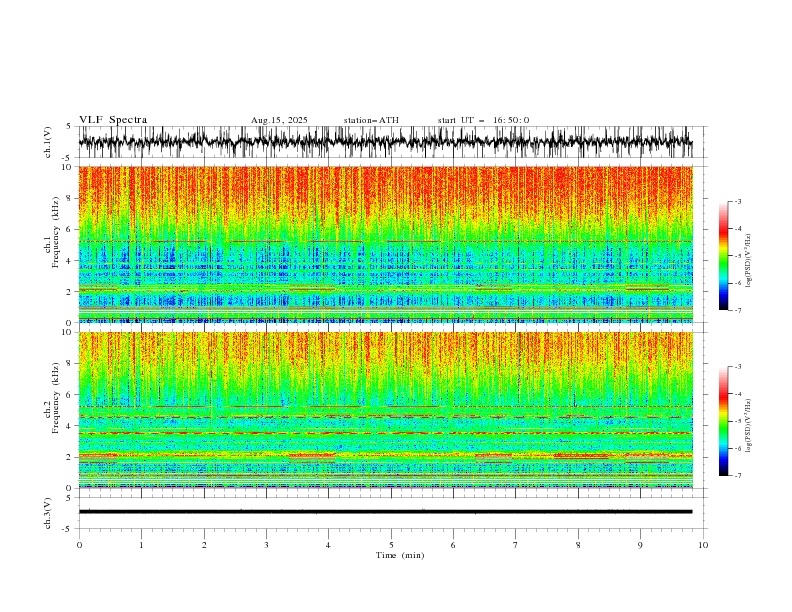This screenshot has width=792, height=612.
Task: Click the "Time (min)" axis title
Action: click(x=400, y=555)
